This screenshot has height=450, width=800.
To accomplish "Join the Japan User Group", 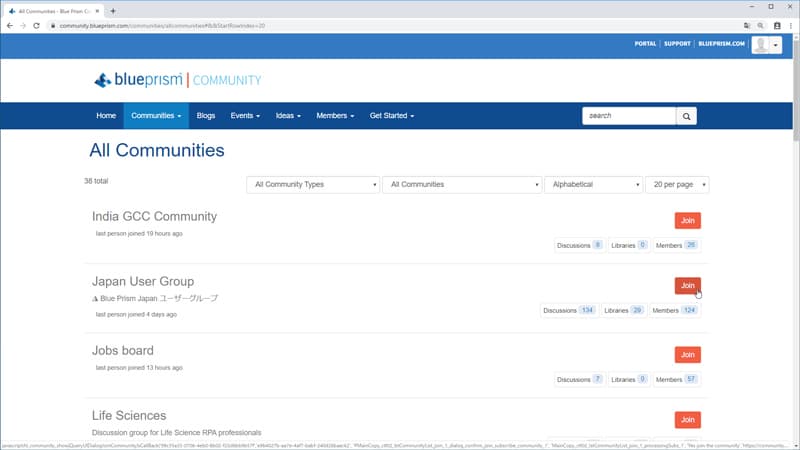I will pos(687,286).
